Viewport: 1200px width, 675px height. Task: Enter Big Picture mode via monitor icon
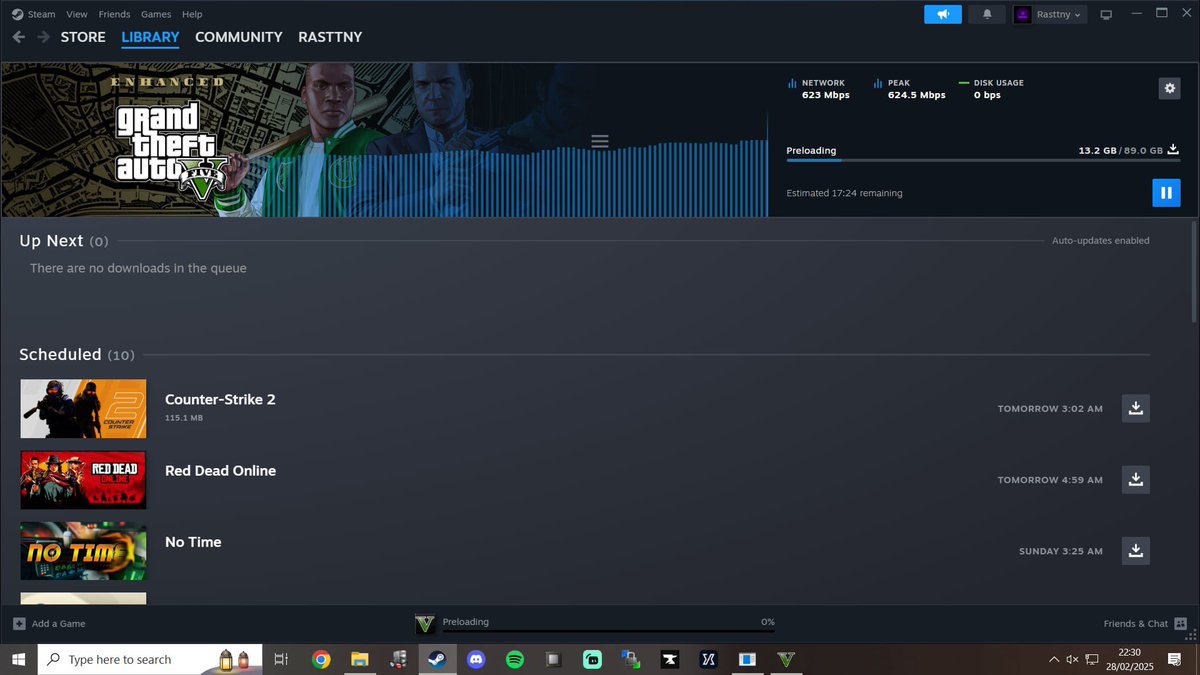1106,15
